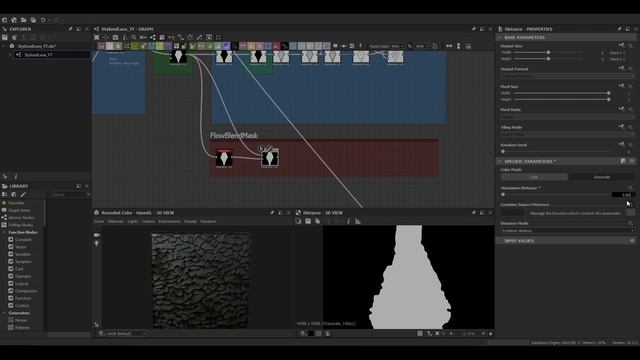Viewport: 640px width, 360px height.
Task: Click the camera screenshot icon in graph toolbar
Action: (115, 37)
